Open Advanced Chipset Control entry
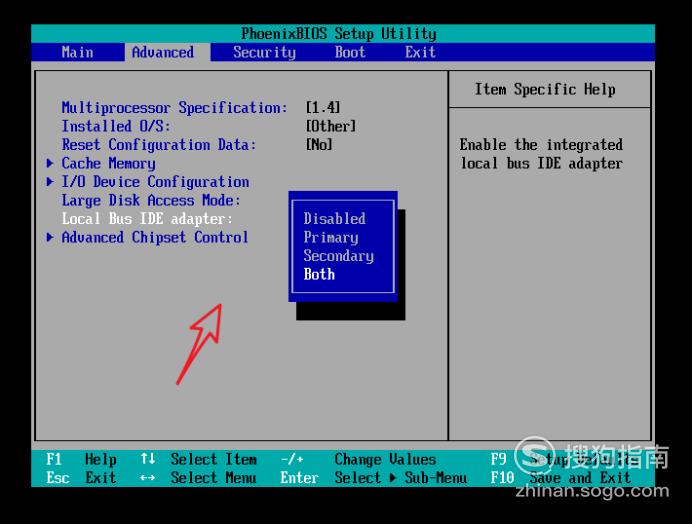The width and height of the screenshot is (692, 524). [154, 237]
